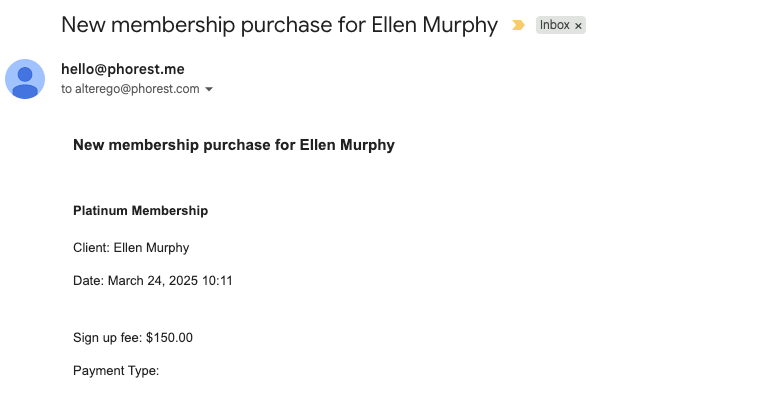Click the 'Sign up fee: $150.00' line
Screen dimensions: 781x406
point(132,337)
